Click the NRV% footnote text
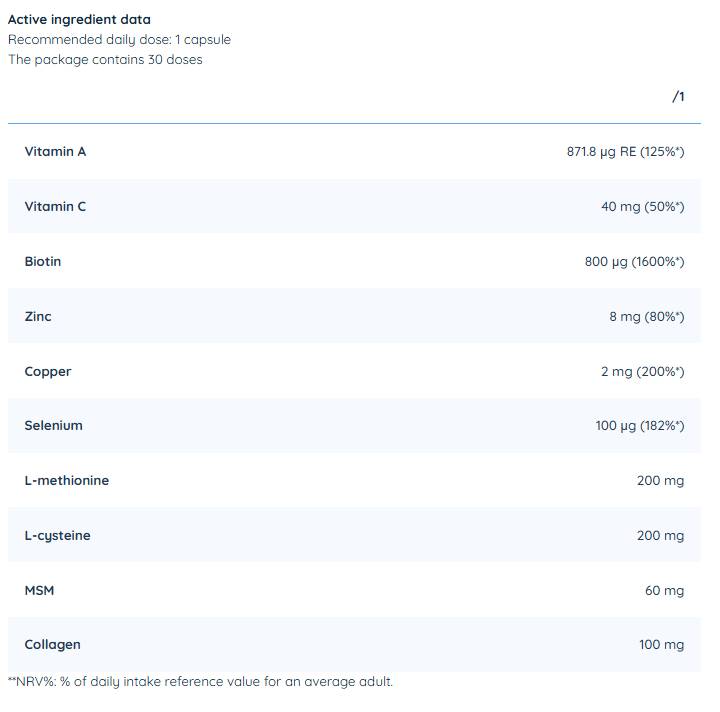The image size is (720, 712). (x=201, y=681)
